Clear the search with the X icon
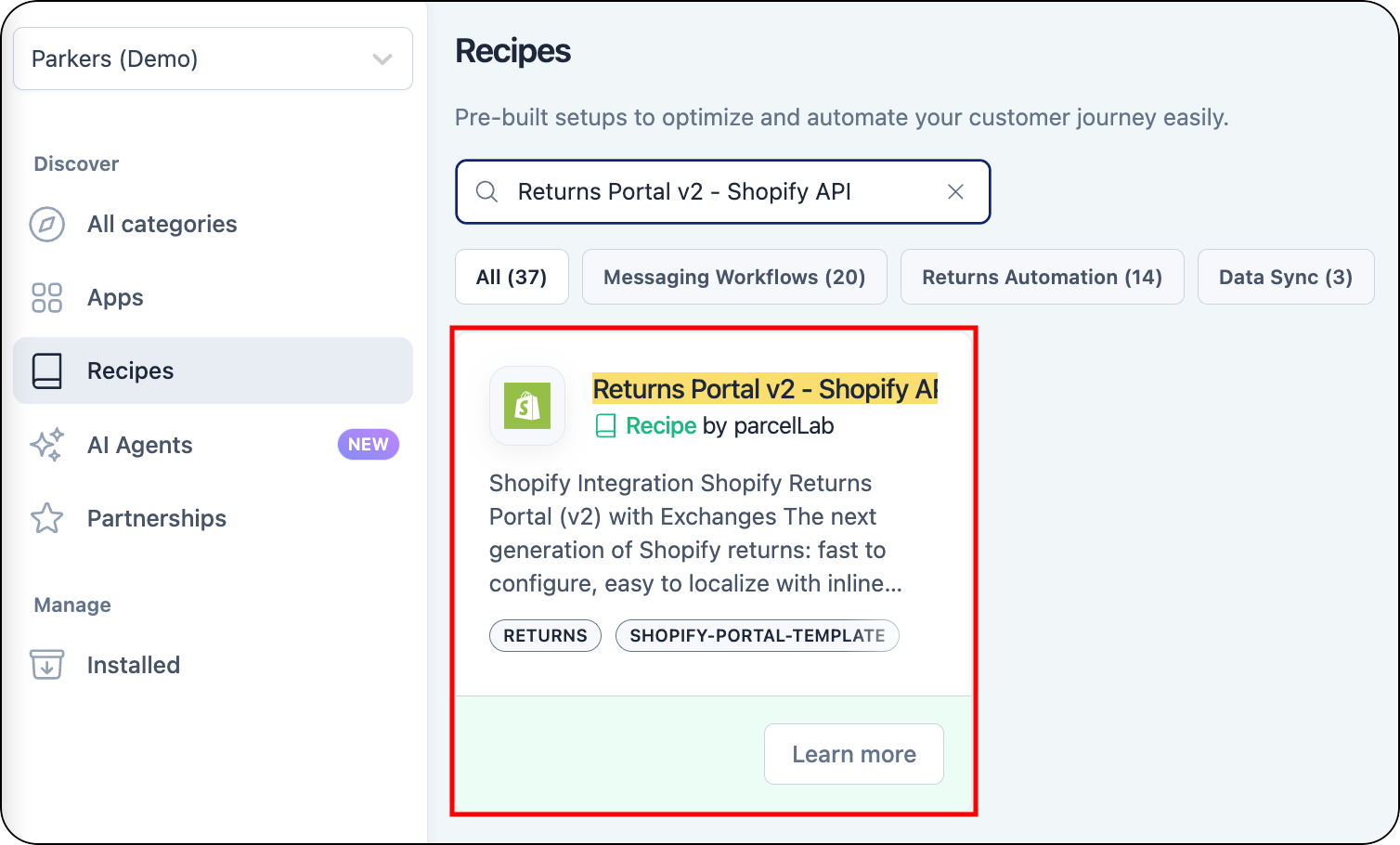This screenshot has width=1400, height=845. [955, 191]
